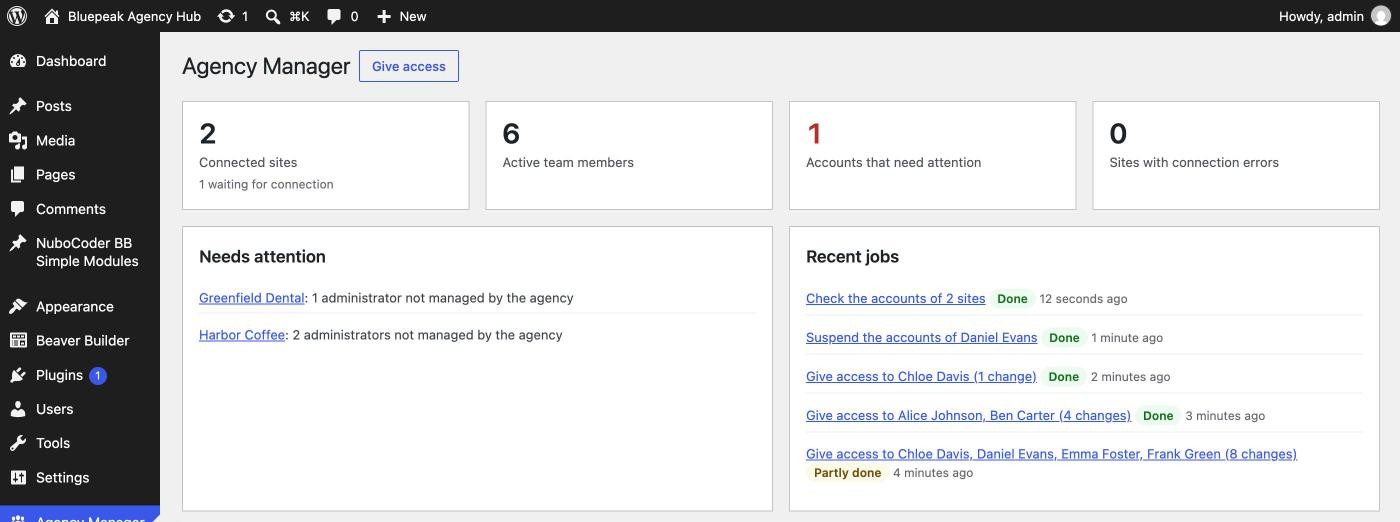Click the Users person icon in sidebar
Viewport: 1400px width, 522px height.
[x=18, y=409]
